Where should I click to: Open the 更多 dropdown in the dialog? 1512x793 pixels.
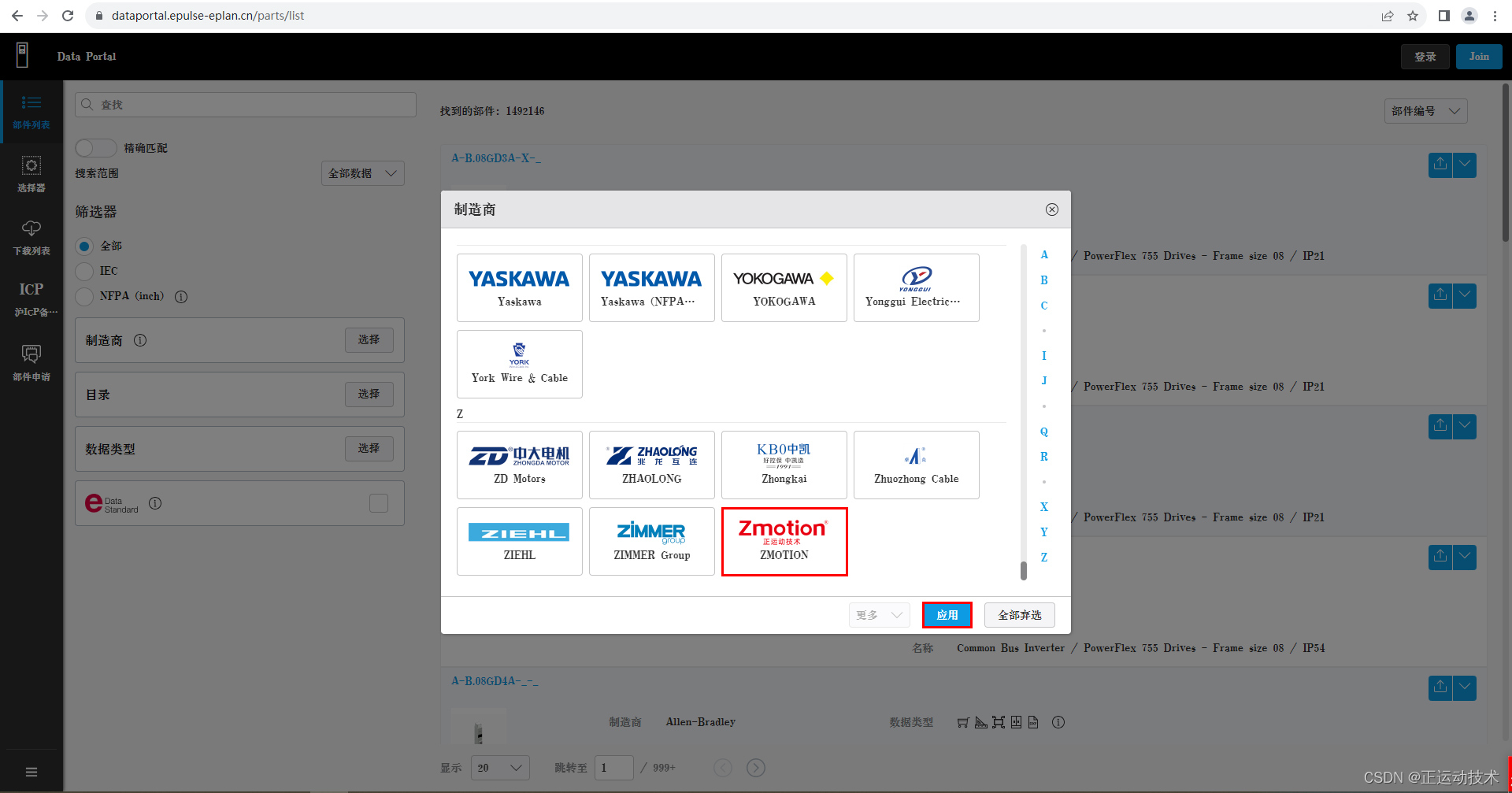(879, 615)
